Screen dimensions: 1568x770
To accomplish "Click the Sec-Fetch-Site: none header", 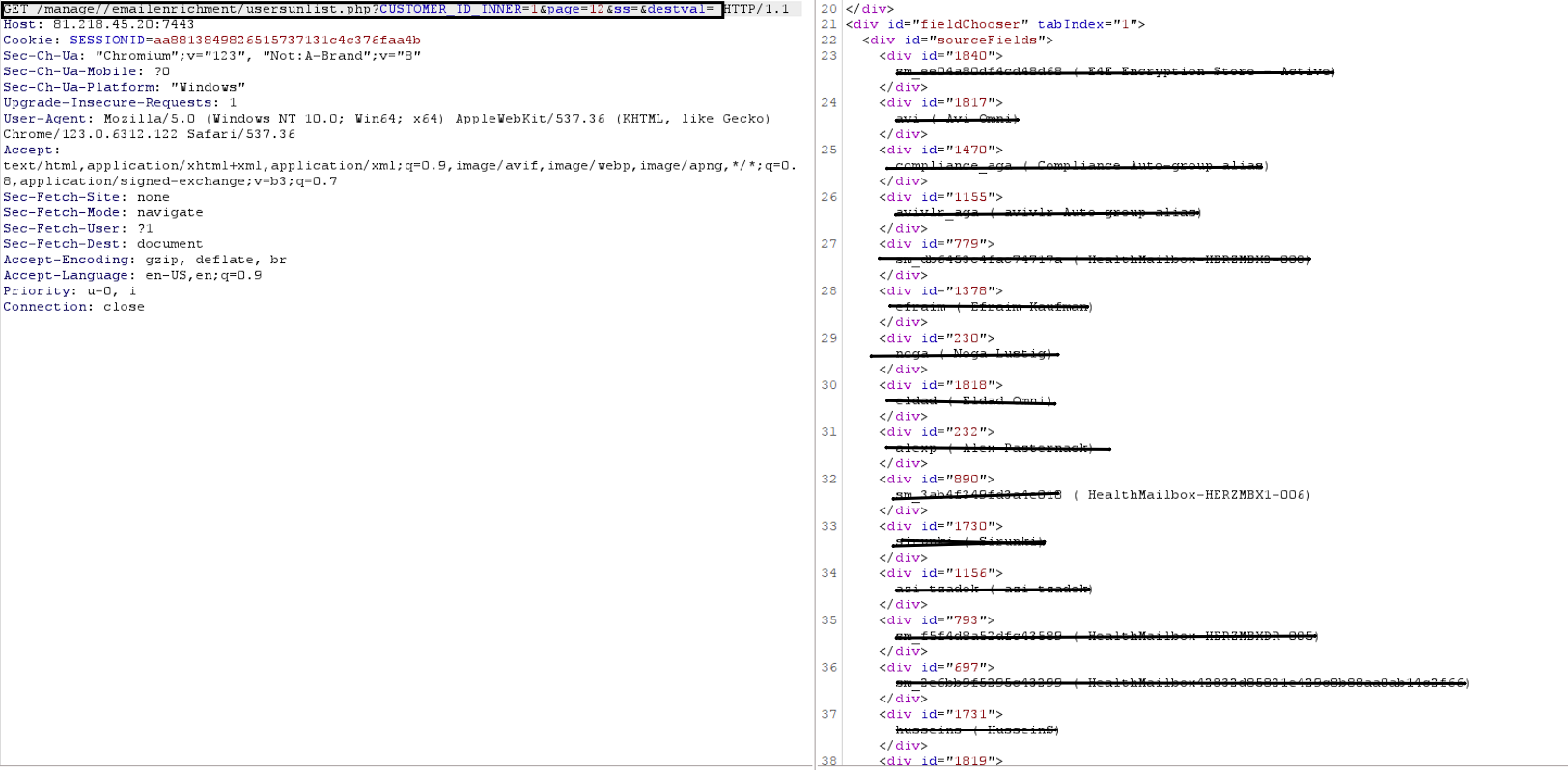I will (86, 197).
